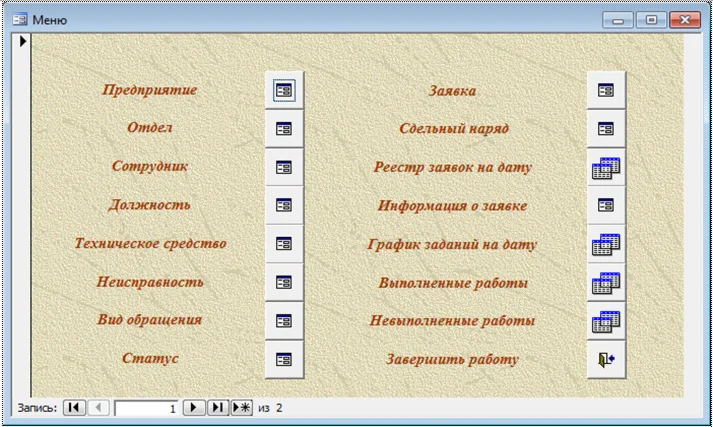Click the Завершить работу label text
This screenshot has width=713, height=427.
452,359
